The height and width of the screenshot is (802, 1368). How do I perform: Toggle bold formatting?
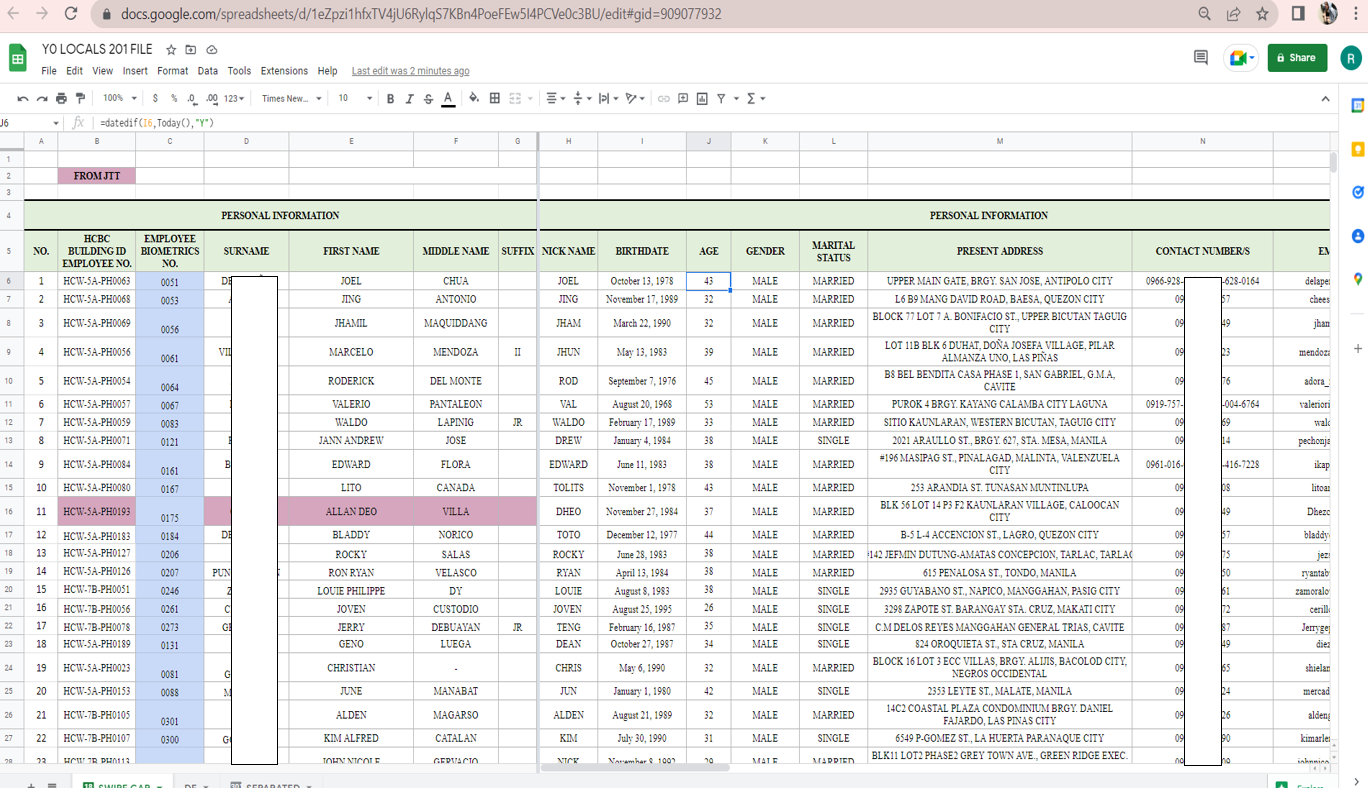point(390,99)
